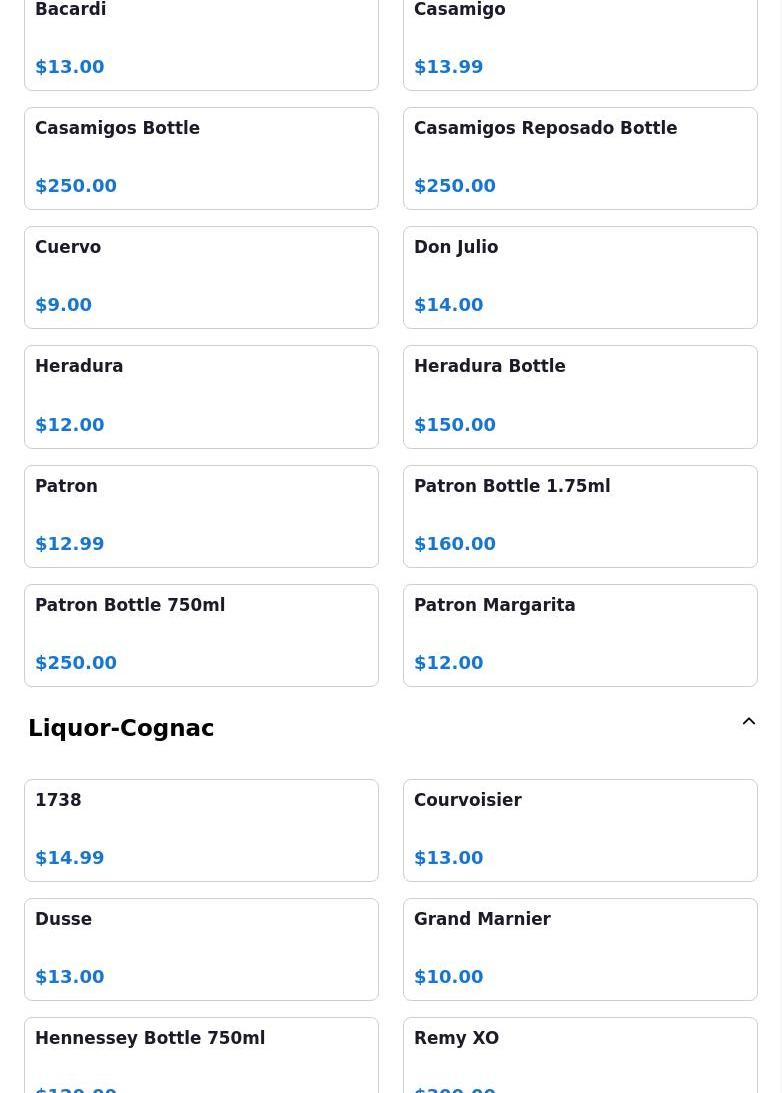Choose the Heradura Bottle card
Viewport: 782px width, 1093px height.
580,396
